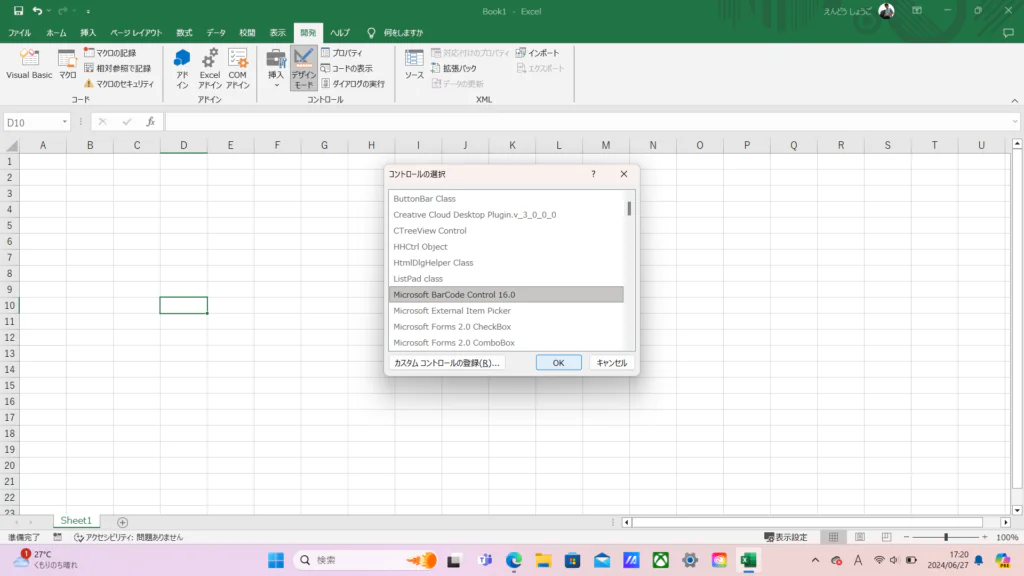Select Microsoft Forms 2.0 ComboBox
Viewport: 1024px width, 576px height.
click(506, 342)
